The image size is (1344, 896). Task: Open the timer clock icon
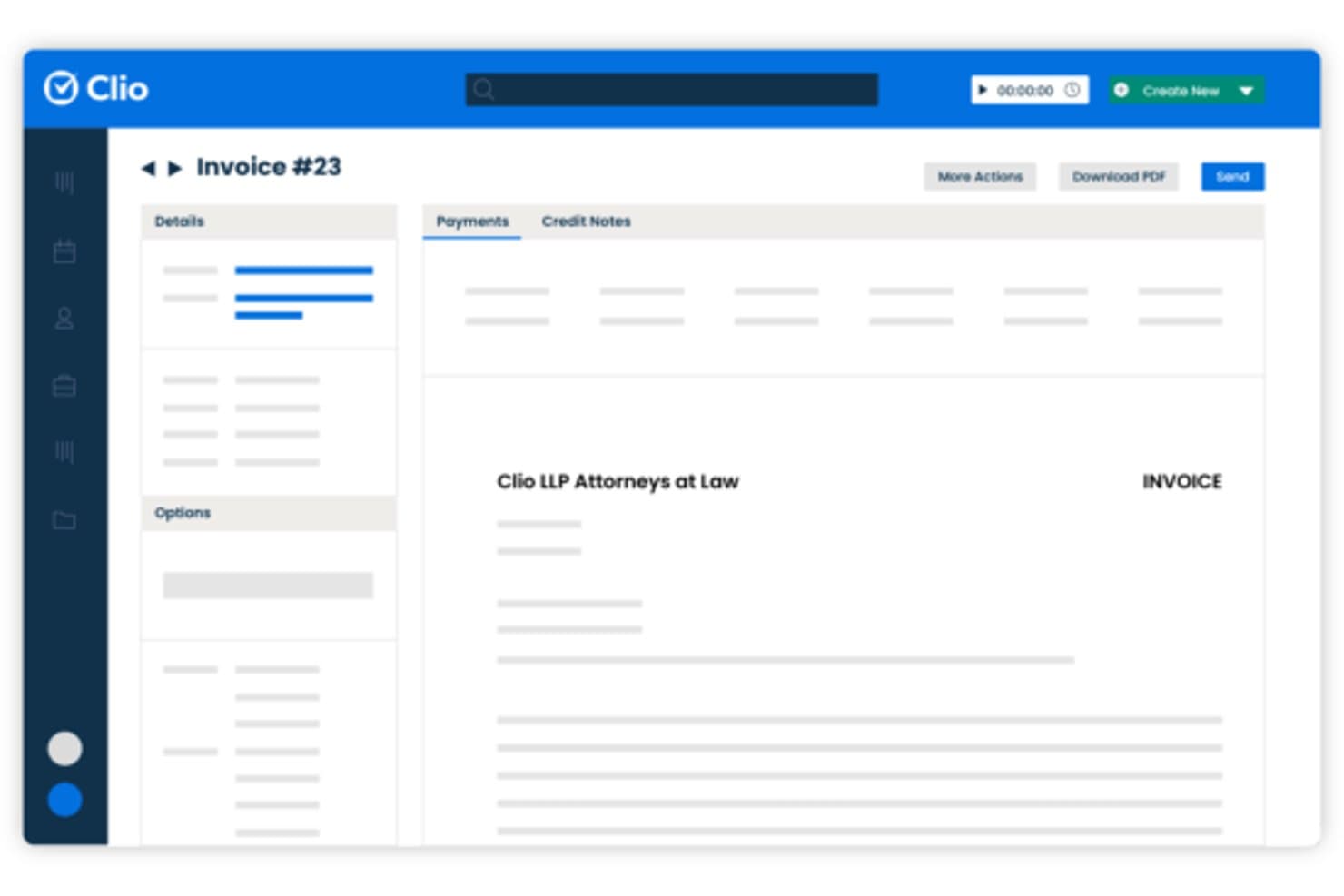pyautogui.click(x=1072, y=90)
